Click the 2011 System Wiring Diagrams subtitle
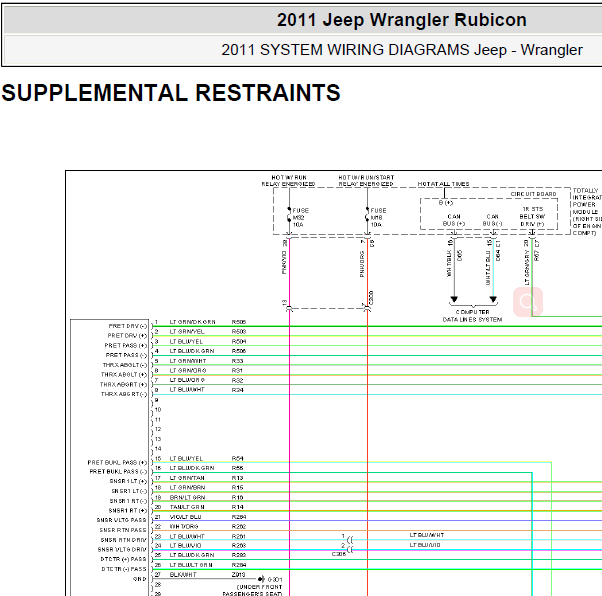 [402, 50]
